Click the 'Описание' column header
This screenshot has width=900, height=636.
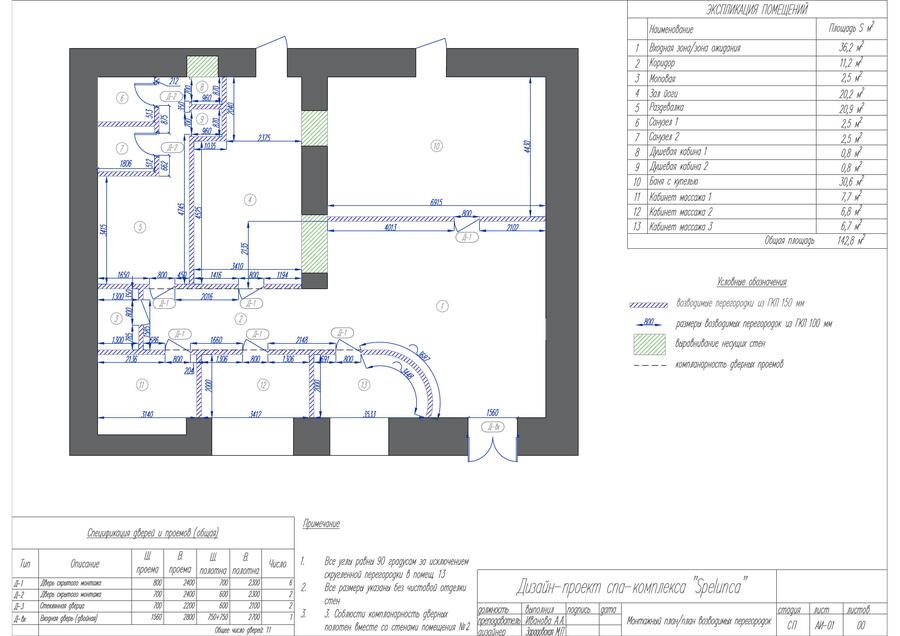coord(84,564)
